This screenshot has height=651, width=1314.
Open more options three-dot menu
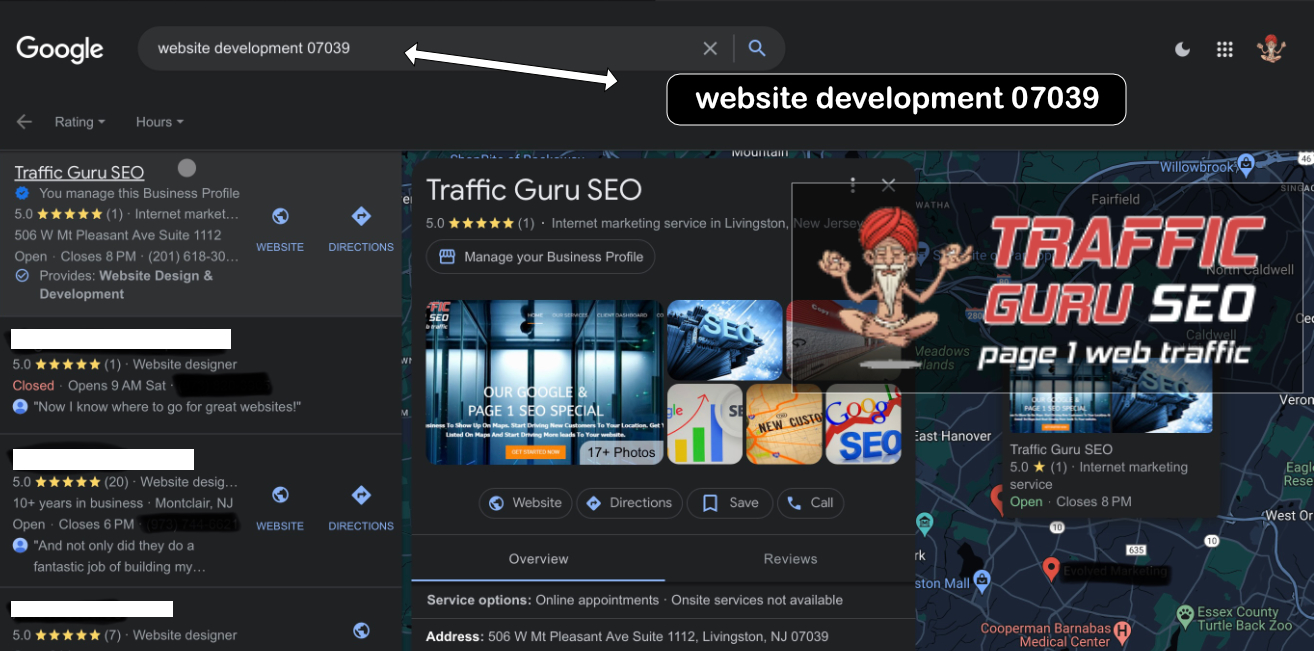coord(853,185)
